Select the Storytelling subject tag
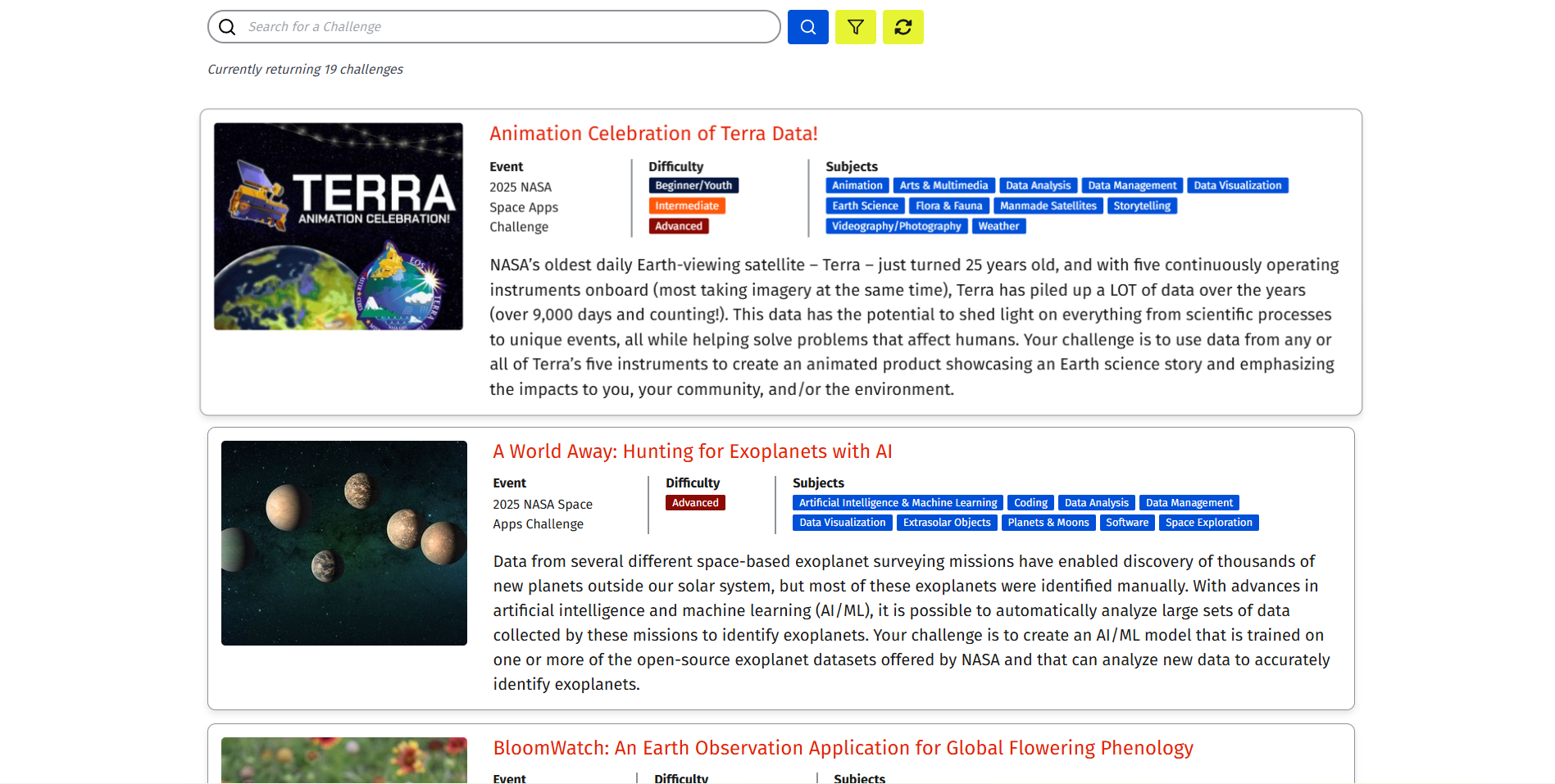The height and width of the screenshot is (784, 1555). 1142,206
